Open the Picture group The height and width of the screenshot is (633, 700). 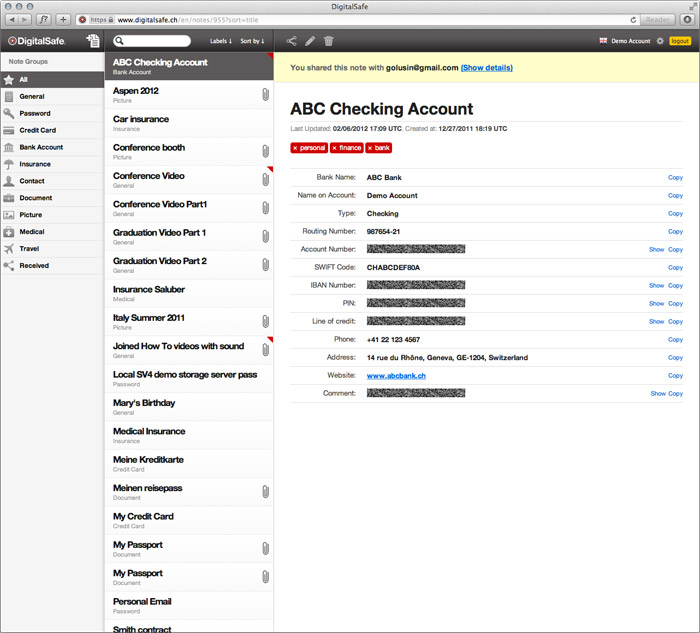pos(52,215)
